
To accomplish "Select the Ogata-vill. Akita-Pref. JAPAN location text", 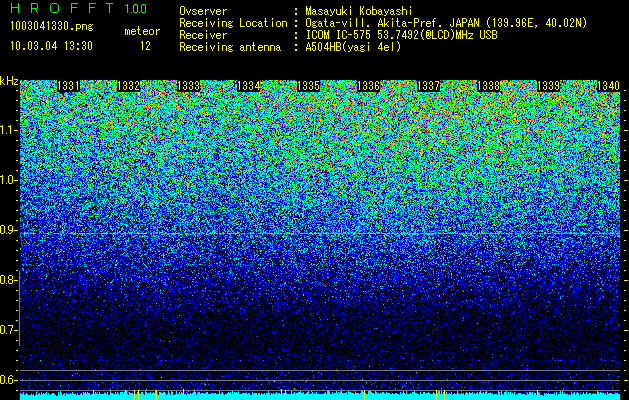I will [446, 23].
